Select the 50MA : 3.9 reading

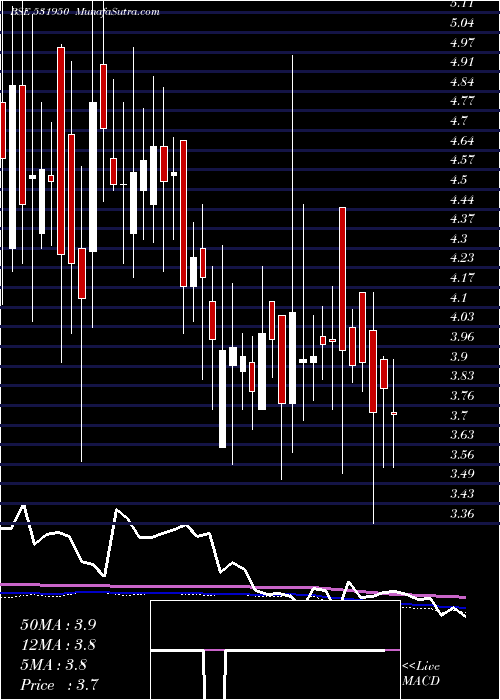tap(58, 624)
